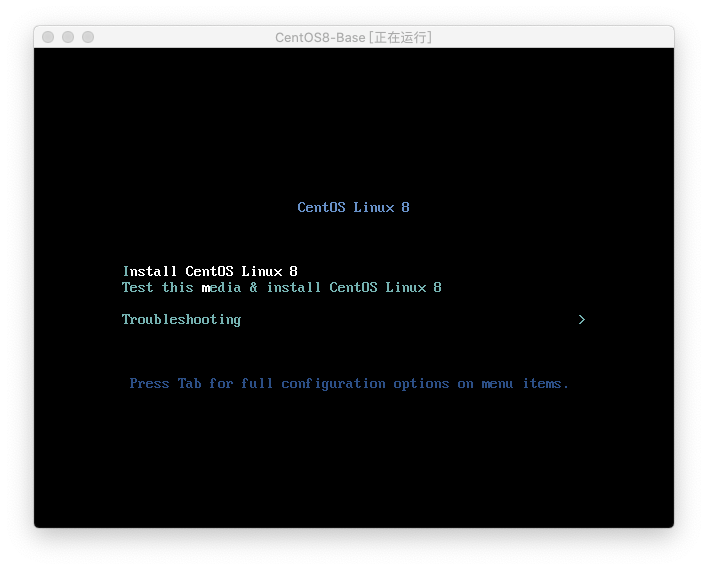Click the 8 in the top heading

(405, 207)
